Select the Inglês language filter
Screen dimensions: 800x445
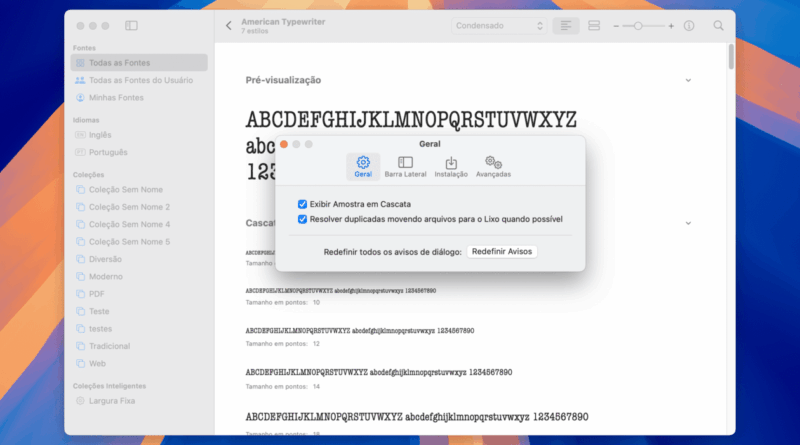(139, 135)
